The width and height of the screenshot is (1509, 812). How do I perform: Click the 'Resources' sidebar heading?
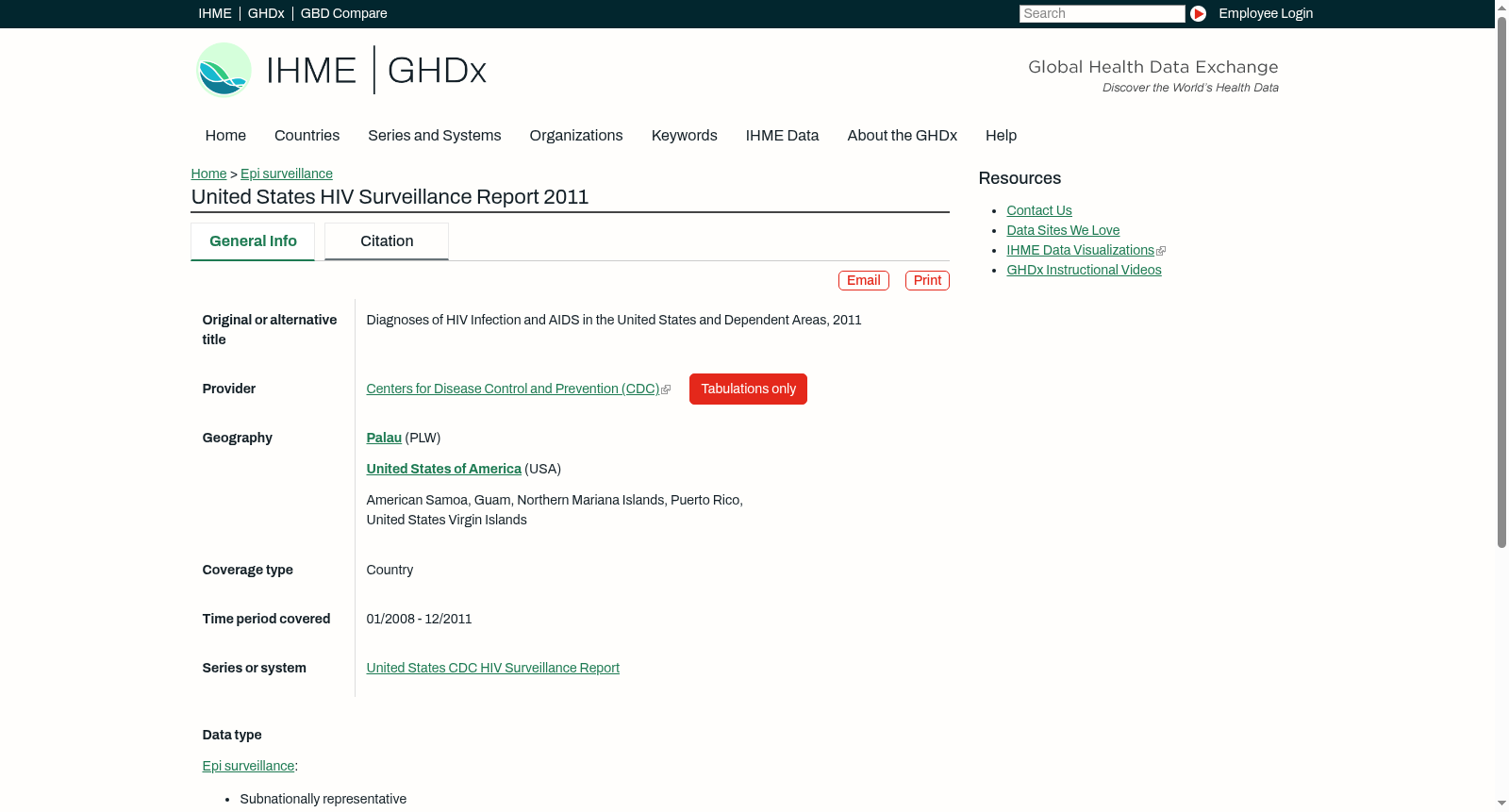[x=1020, y=178]
